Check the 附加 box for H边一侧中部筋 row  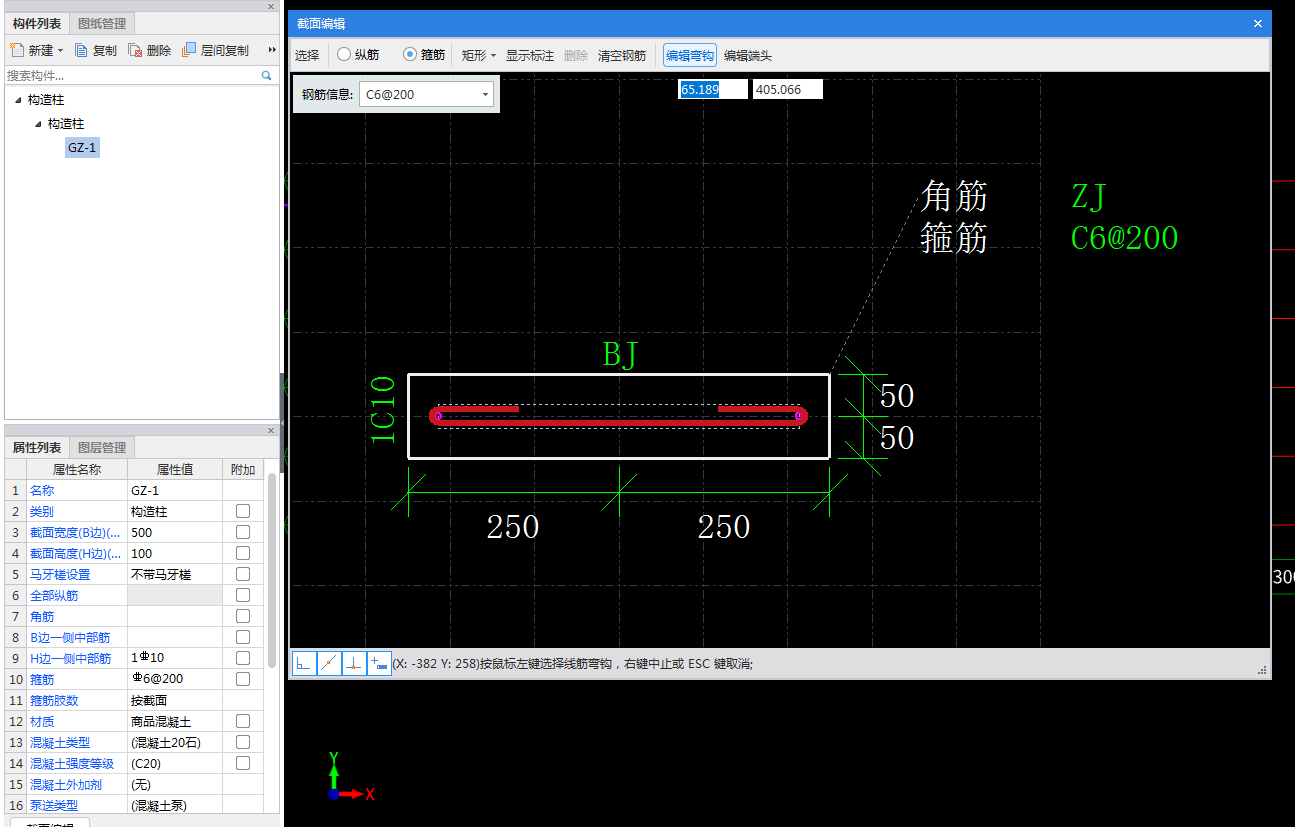click(x=243, y=658)
